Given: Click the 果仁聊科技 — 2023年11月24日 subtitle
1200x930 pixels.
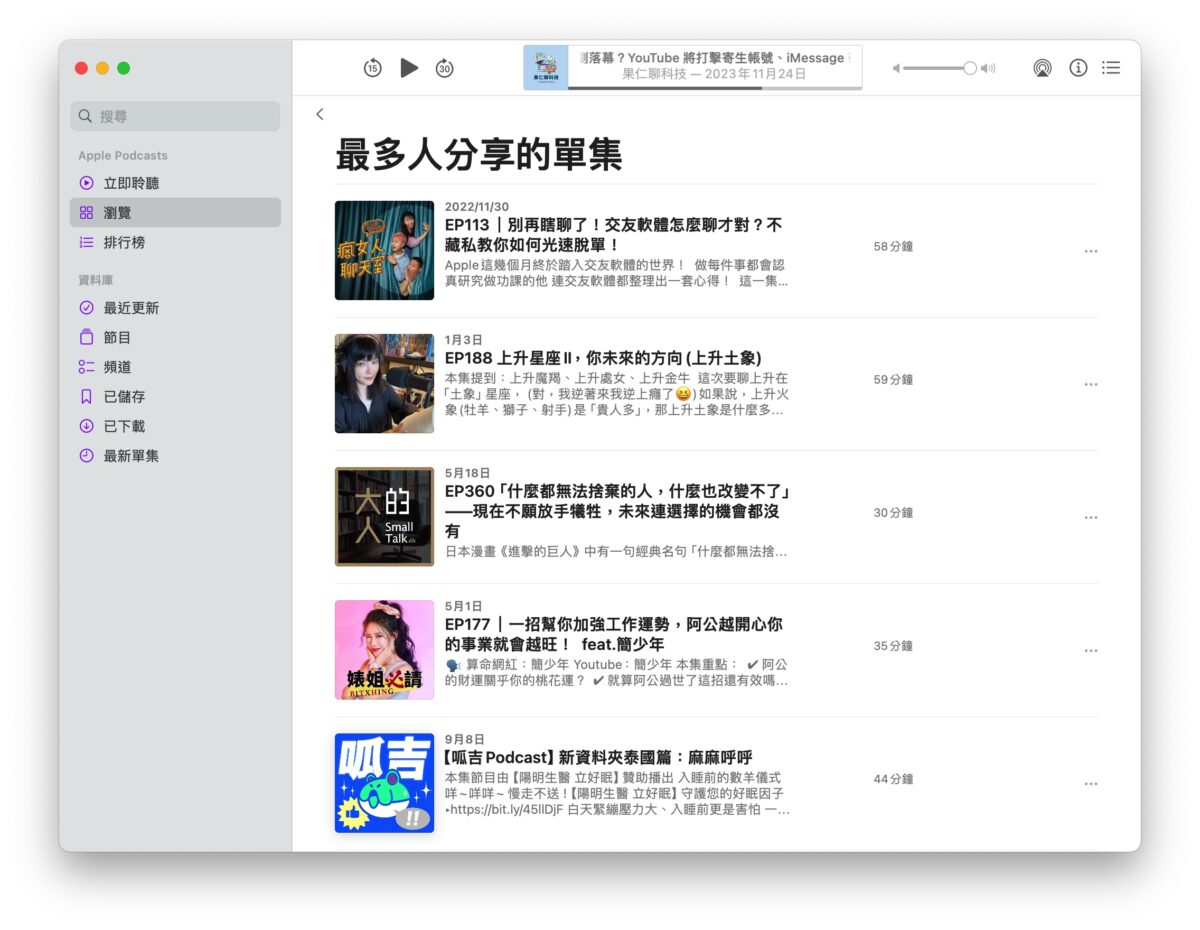Looking at the screenshot, I should (x=714, y=74).
